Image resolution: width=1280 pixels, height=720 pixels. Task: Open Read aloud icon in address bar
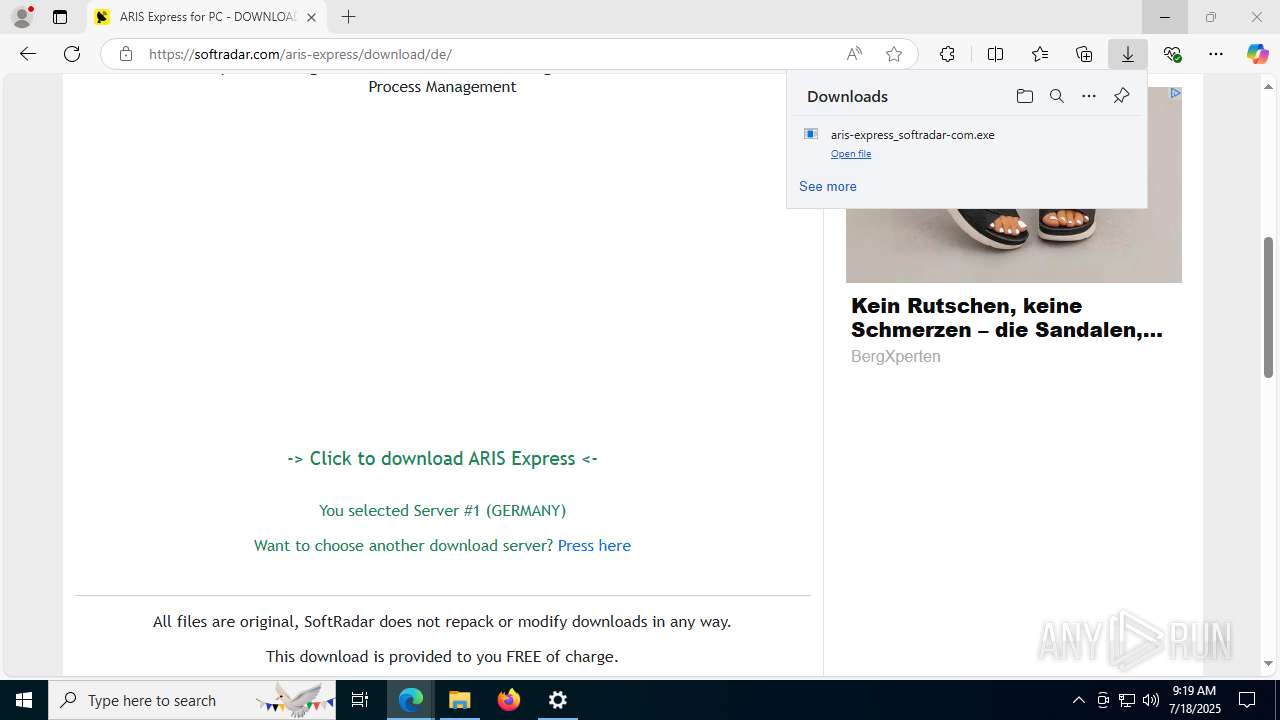click(x=854, y=54)
